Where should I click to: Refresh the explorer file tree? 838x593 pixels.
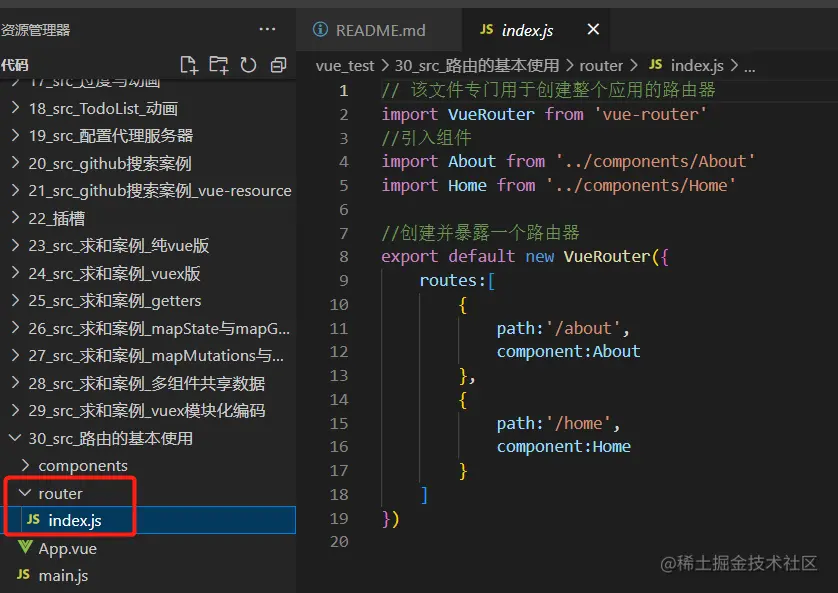coord(248,65)
